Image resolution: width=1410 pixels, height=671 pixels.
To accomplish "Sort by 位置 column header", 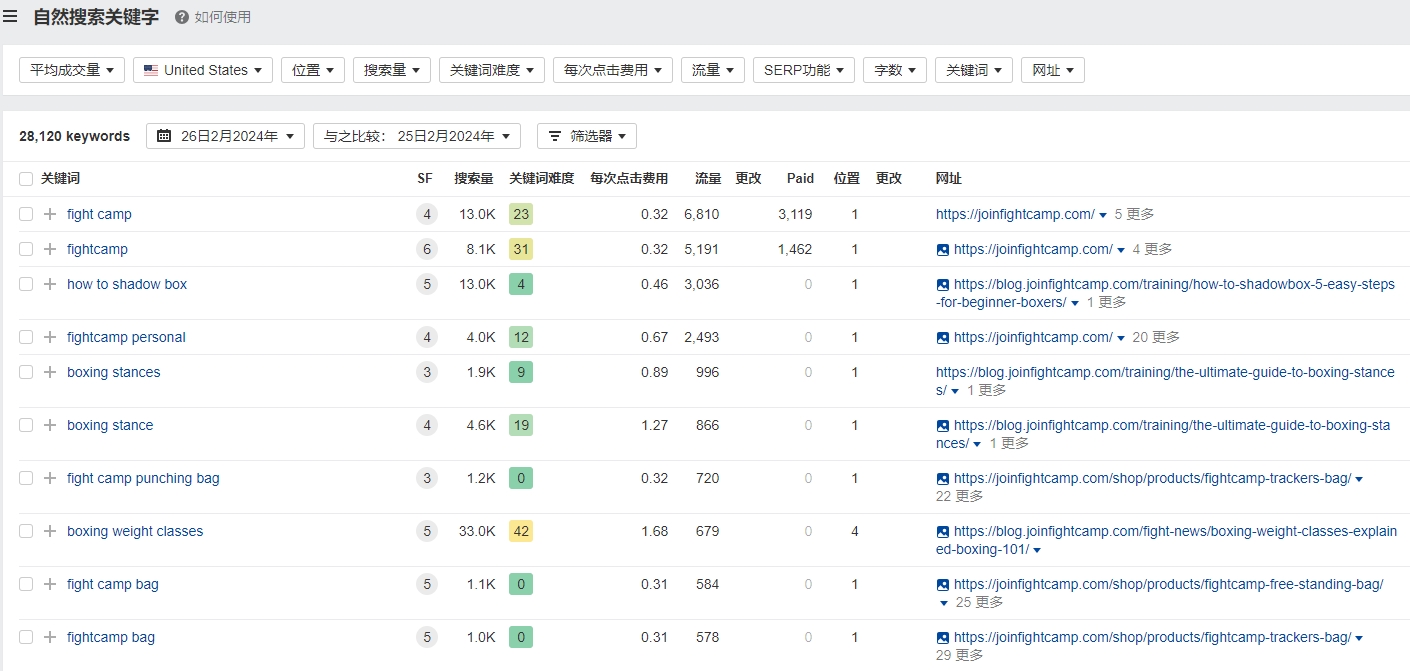I will click(847, 179).
